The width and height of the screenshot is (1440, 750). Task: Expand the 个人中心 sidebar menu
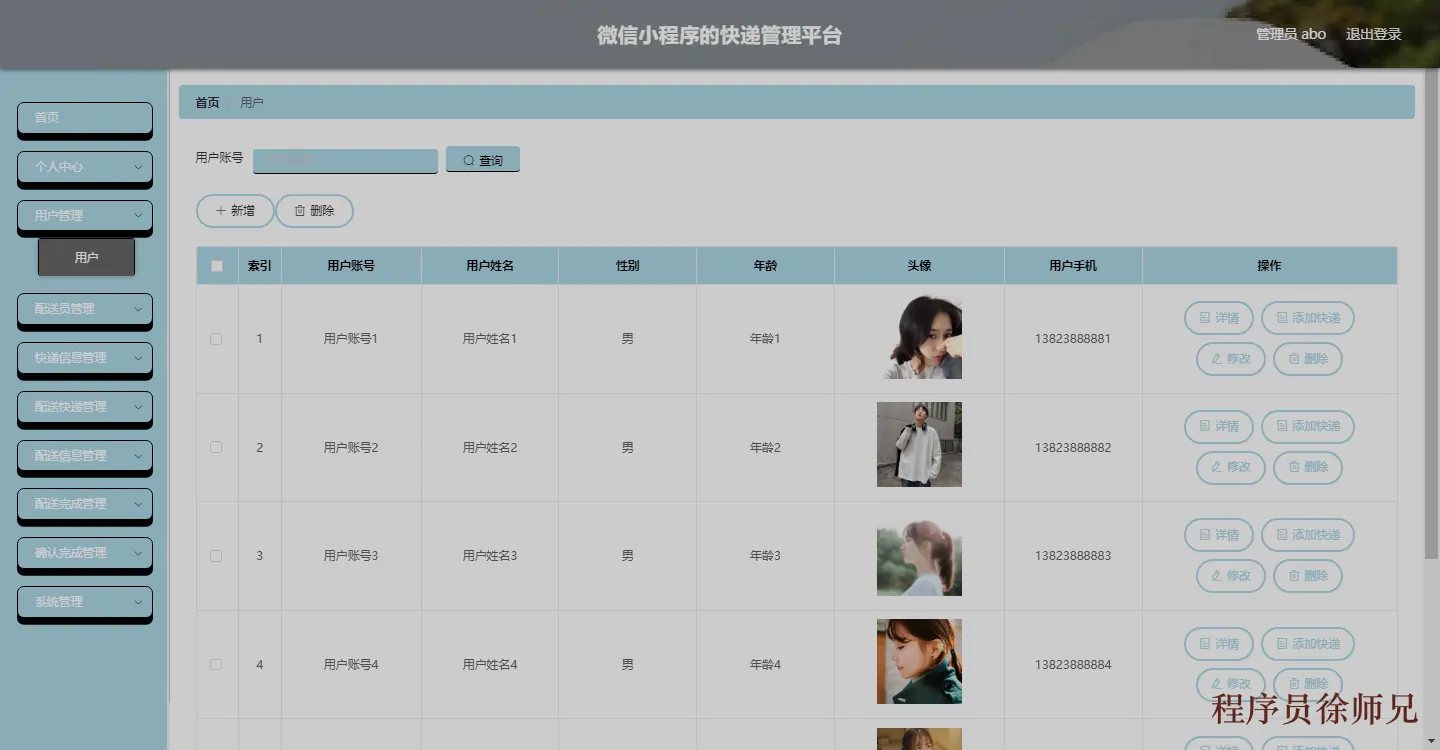85,167
